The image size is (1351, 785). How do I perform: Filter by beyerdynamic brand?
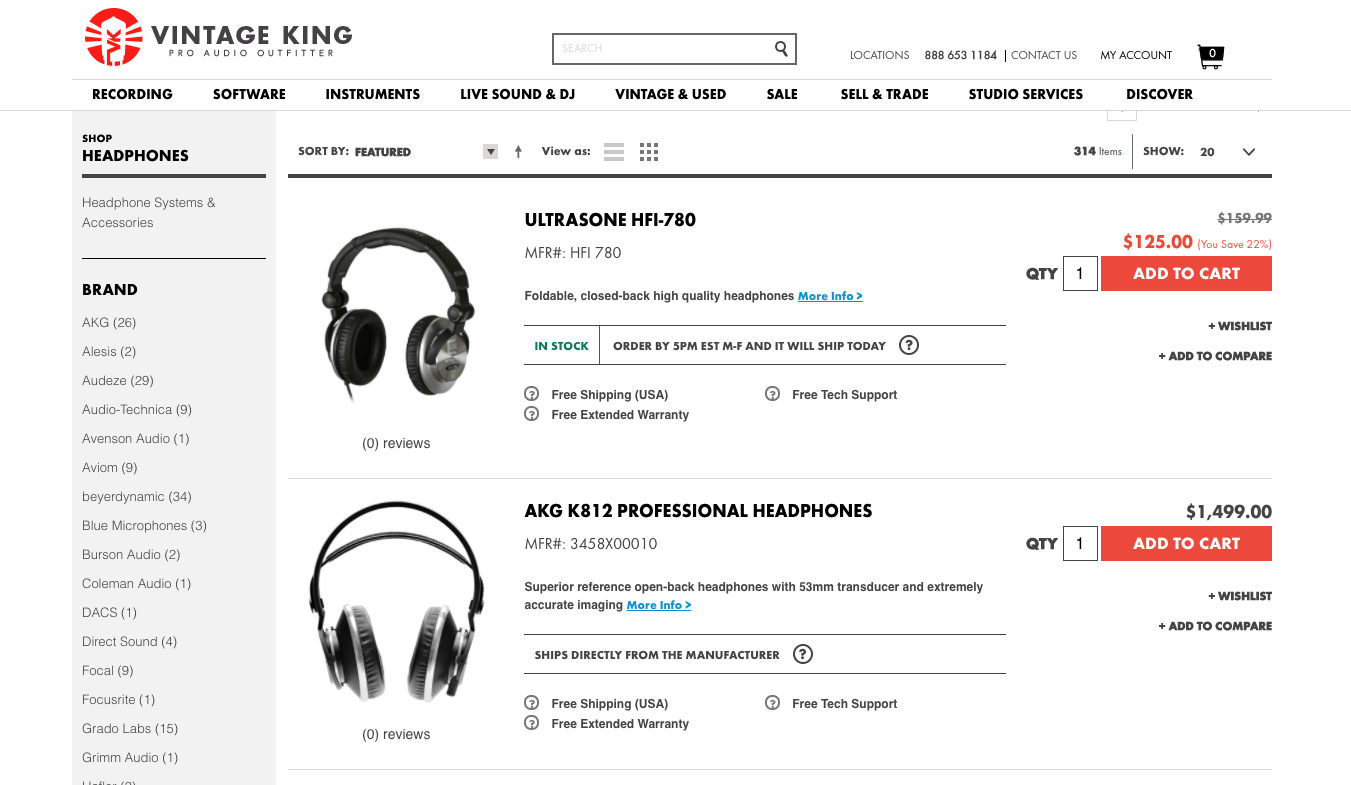click(x=137, y=497)
